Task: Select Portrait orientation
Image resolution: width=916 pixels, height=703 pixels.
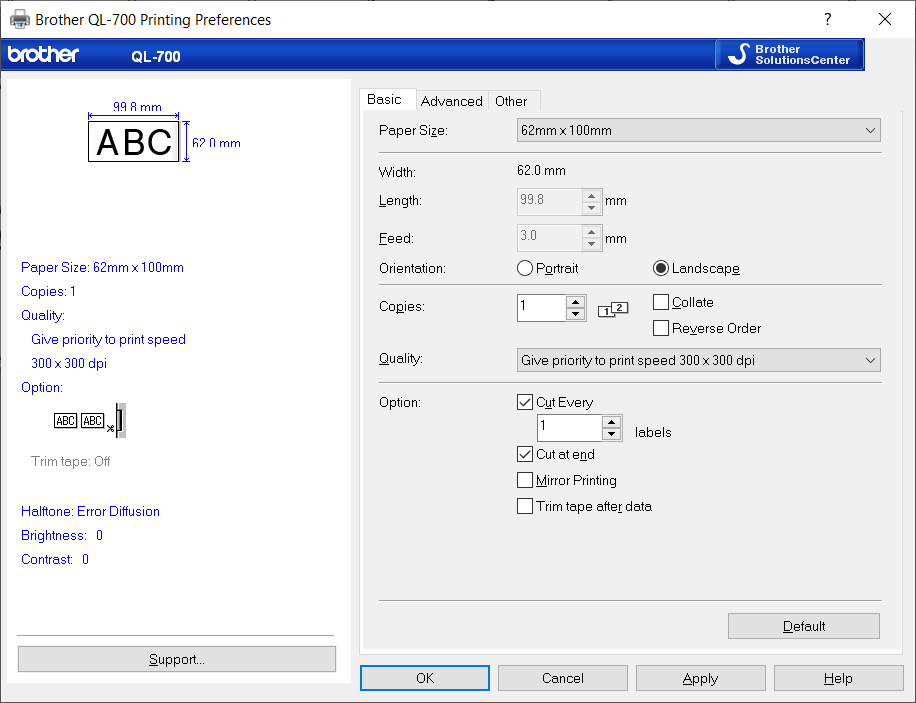Action: click(525, 268)
